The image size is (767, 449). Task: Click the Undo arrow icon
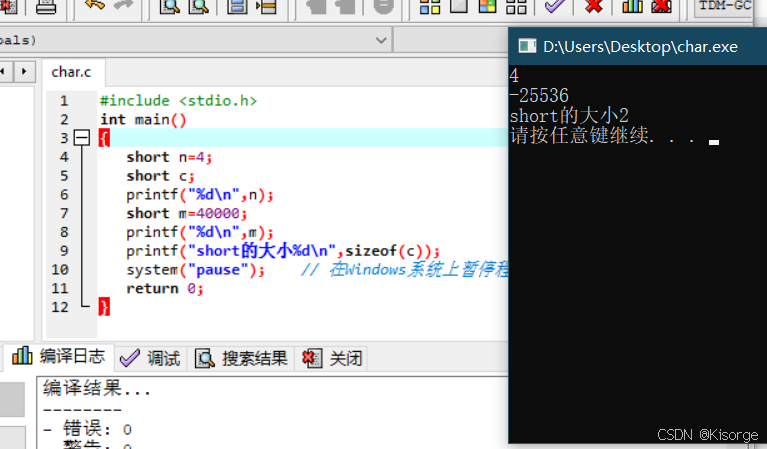(94, 6)
